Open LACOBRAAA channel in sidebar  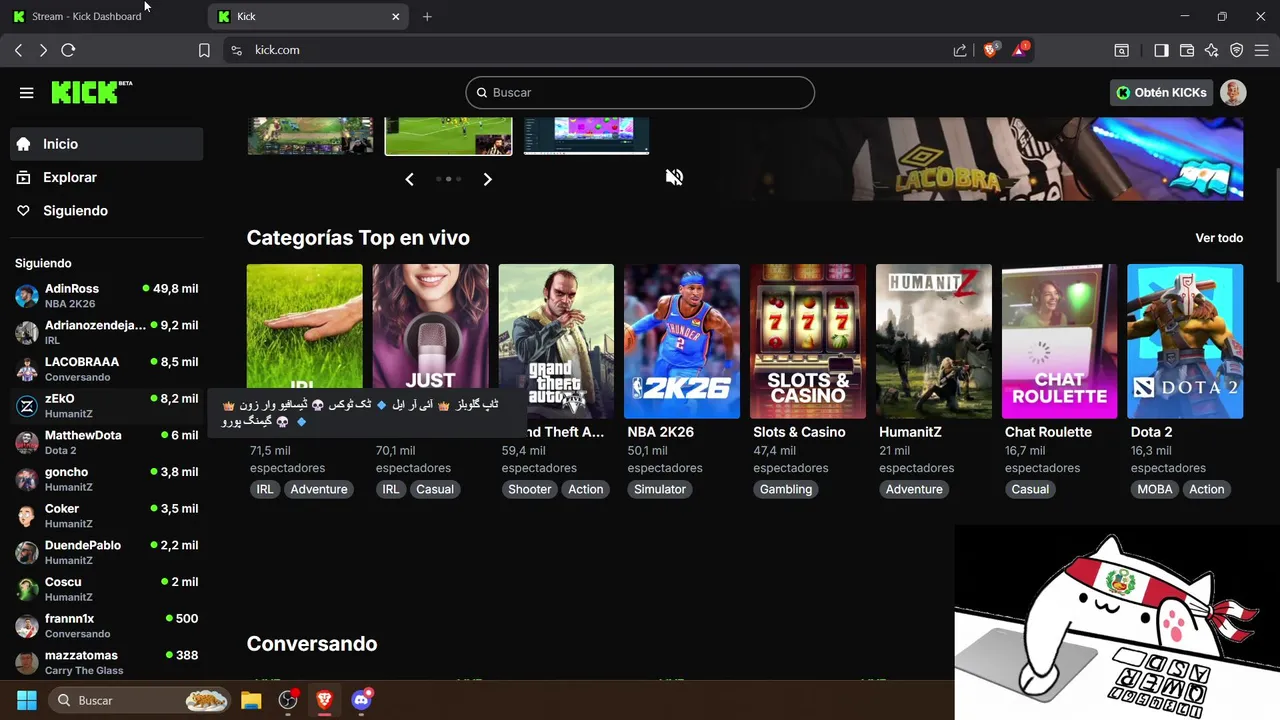[107, 369]
